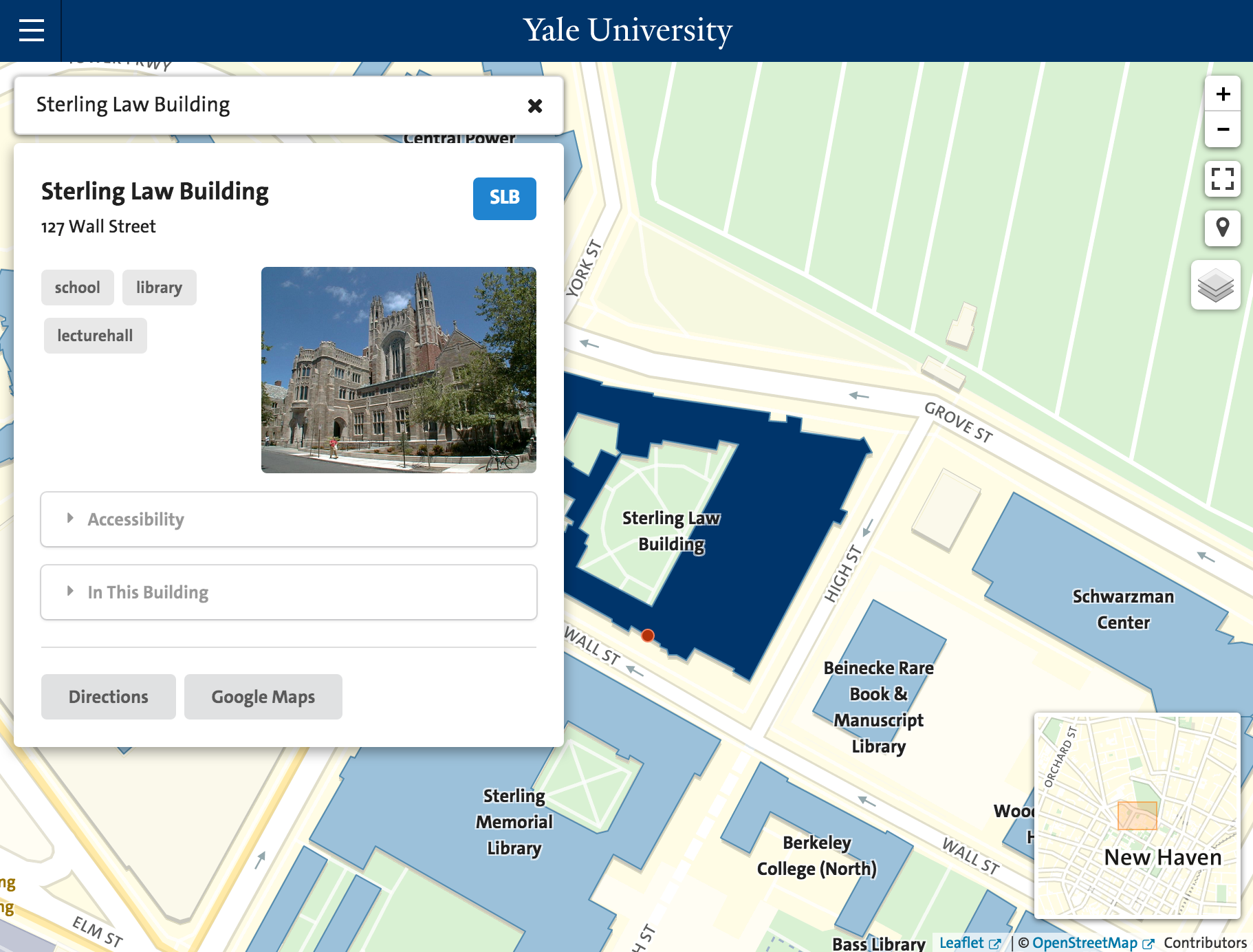Click the orange viewport box in minimap
1253x952 pixels.
[x=1137, y=816]
